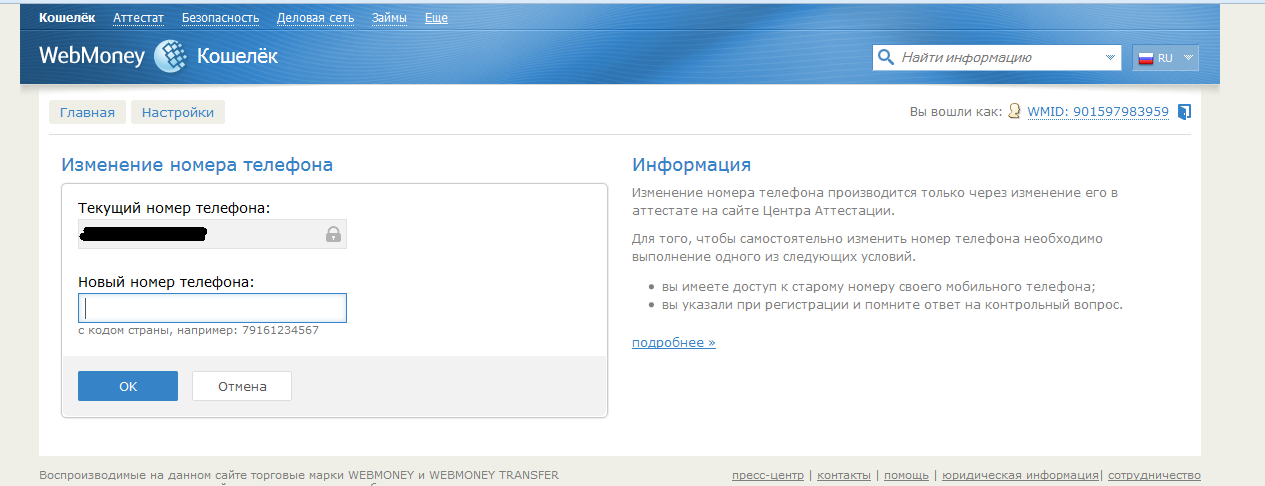Click the Отмена button
Viewport: 1265px width, 486px height.
pyautogui.click(x=242, y=386)
